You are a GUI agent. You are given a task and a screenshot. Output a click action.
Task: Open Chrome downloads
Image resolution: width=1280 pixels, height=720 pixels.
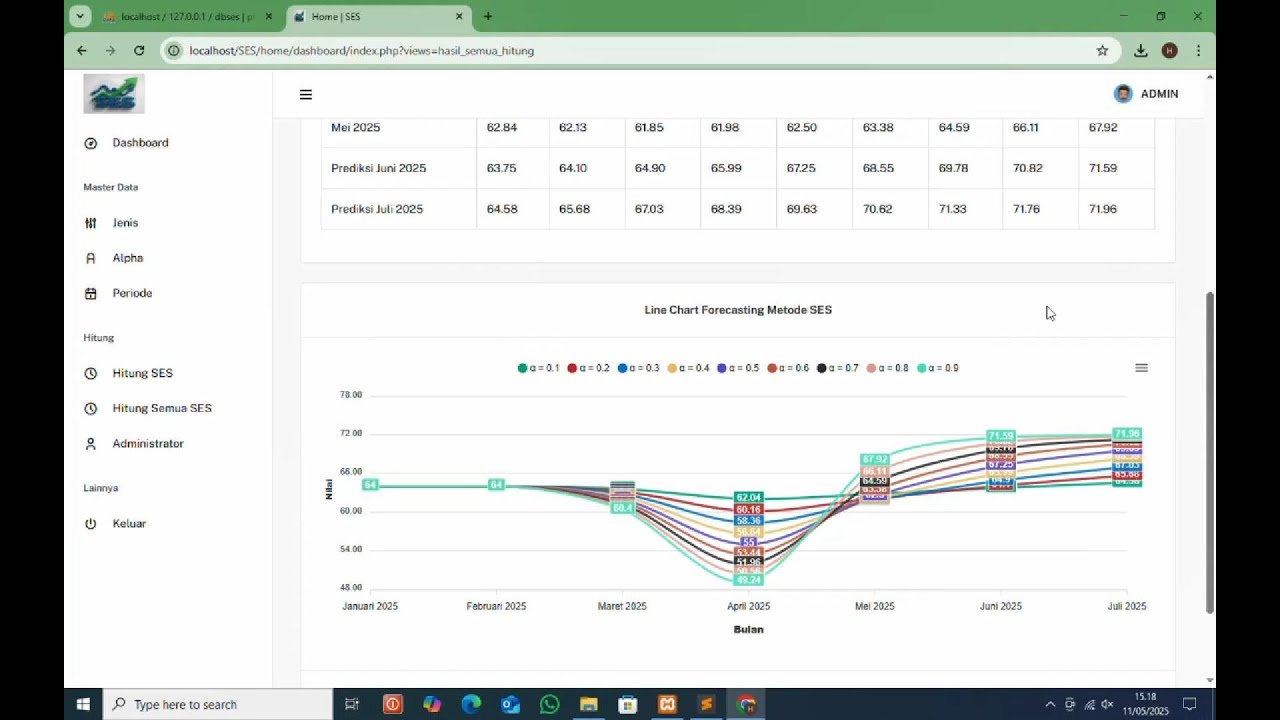pos(1141,50)
